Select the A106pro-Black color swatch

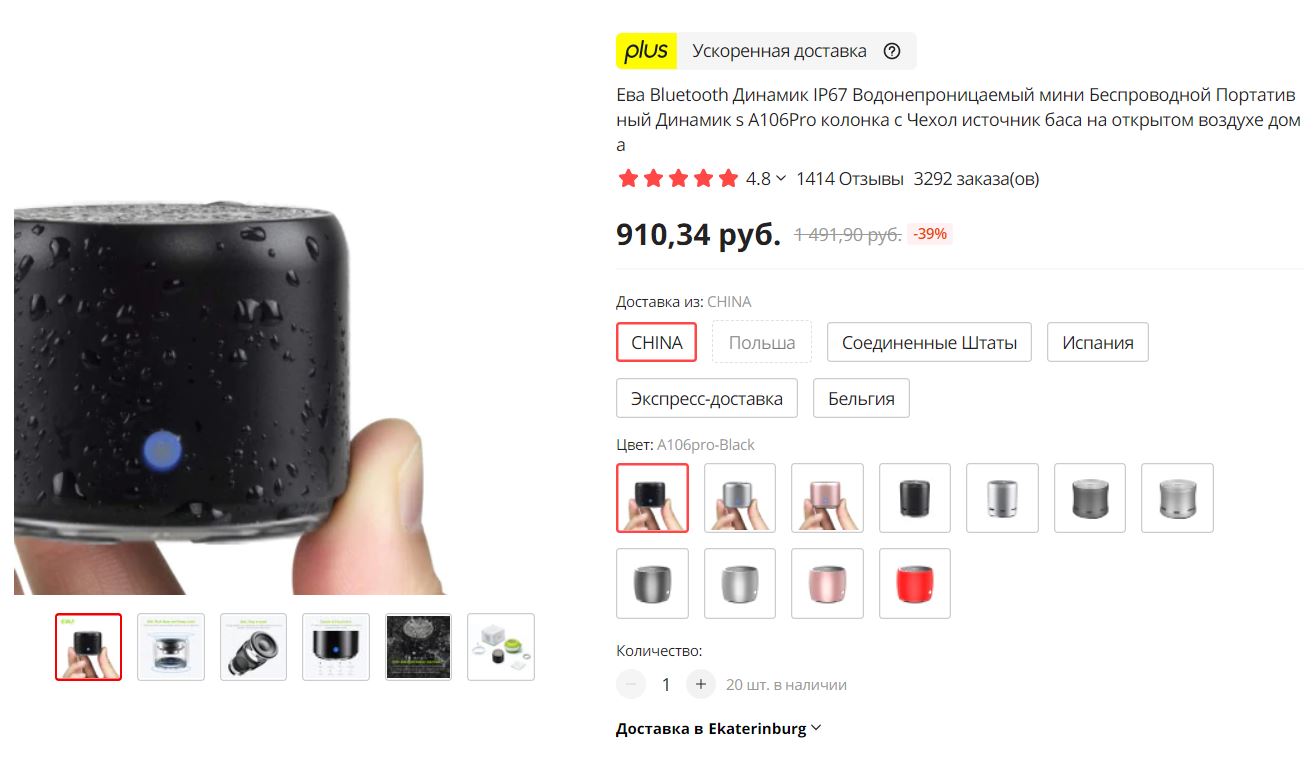pos(652,498)
